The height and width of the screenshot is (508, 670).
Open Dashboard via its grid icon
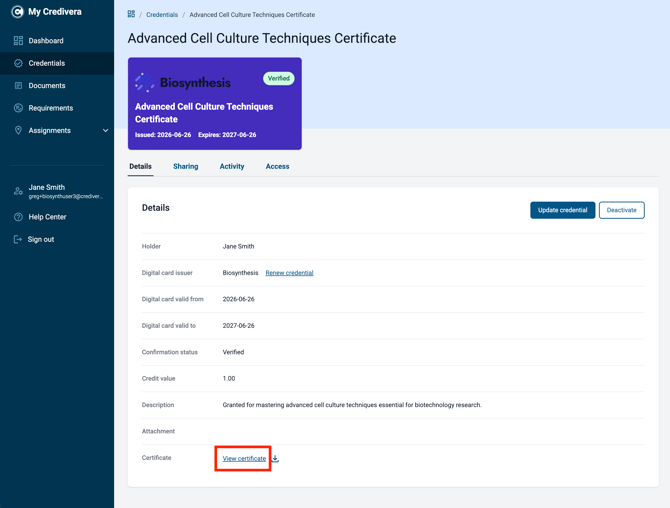tap(18, 41)
